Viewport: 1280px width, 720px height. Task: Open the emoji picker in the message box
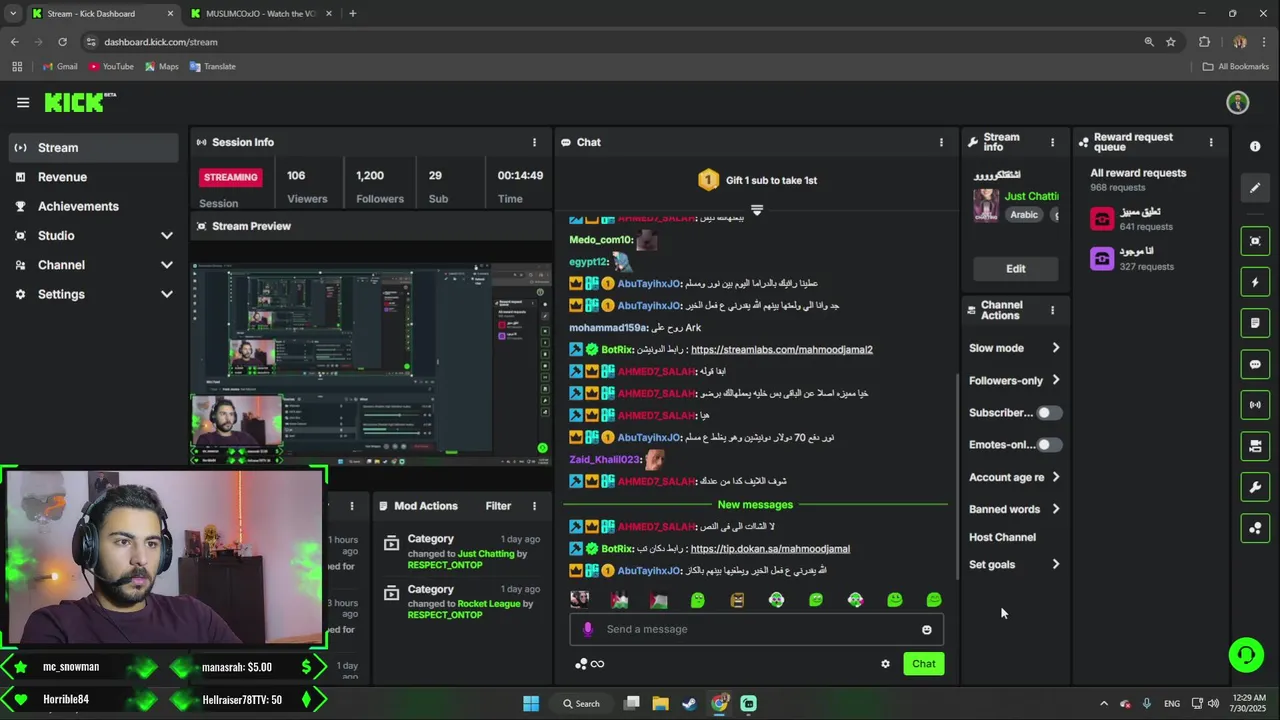(927, 629)
